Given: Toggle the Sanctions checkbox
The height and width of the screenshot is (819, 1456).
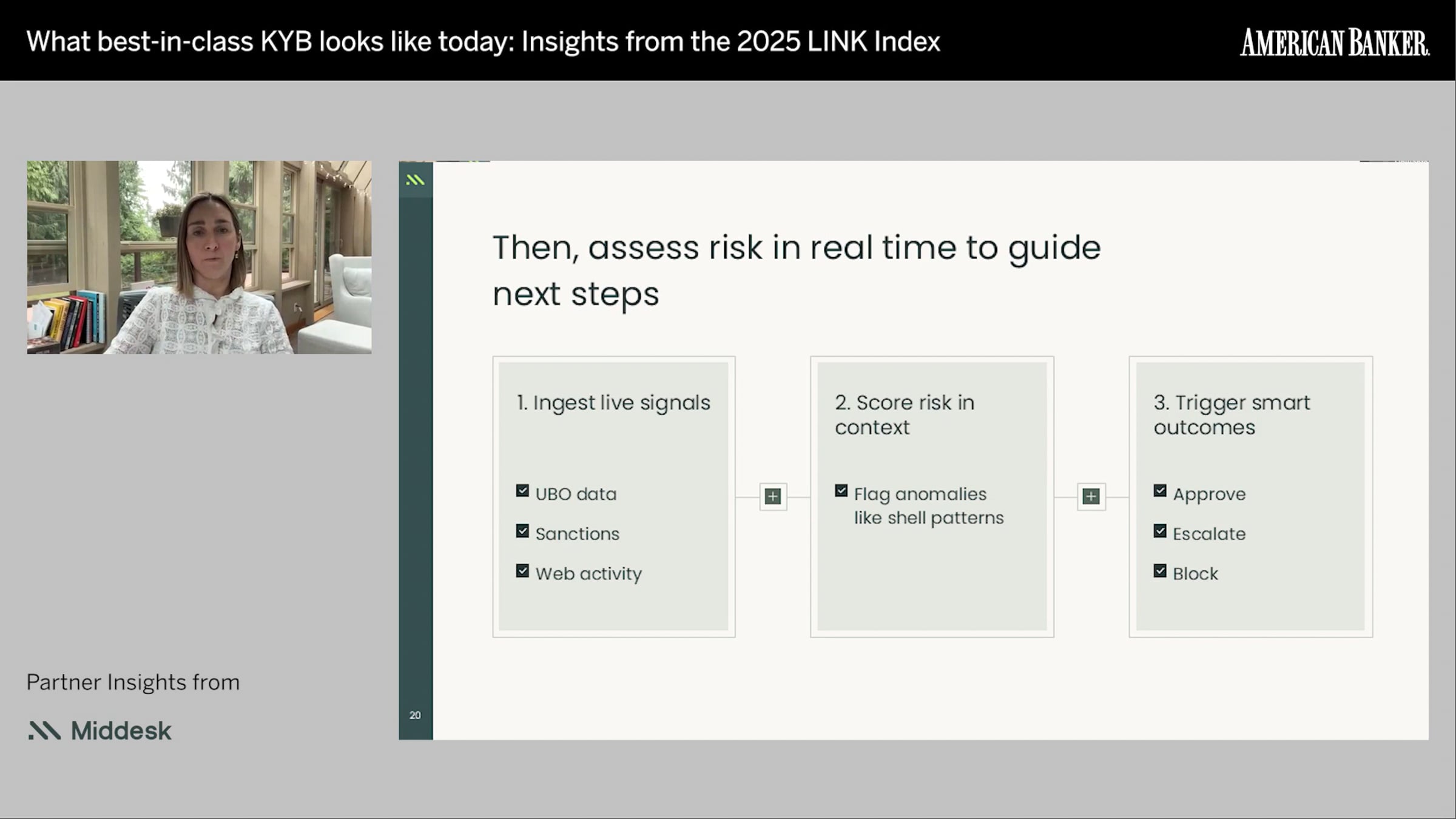Looking at the screenshot, I should coord(522,531).
